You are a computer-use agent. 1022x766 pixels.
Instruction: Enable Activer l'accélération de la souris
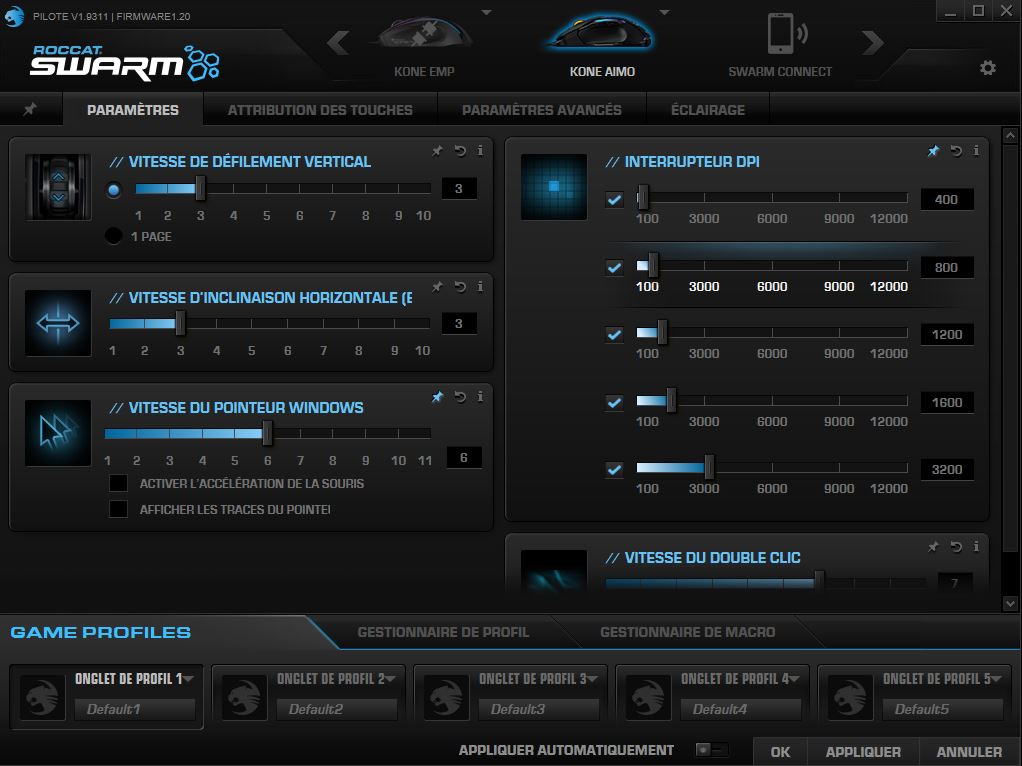coord(119,483)
